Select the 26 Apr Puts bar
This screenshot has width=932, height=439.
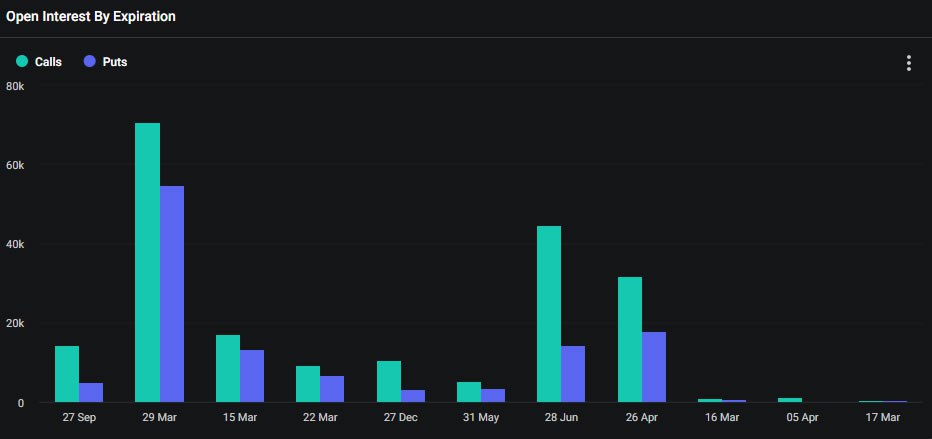[x=653, y=367]
